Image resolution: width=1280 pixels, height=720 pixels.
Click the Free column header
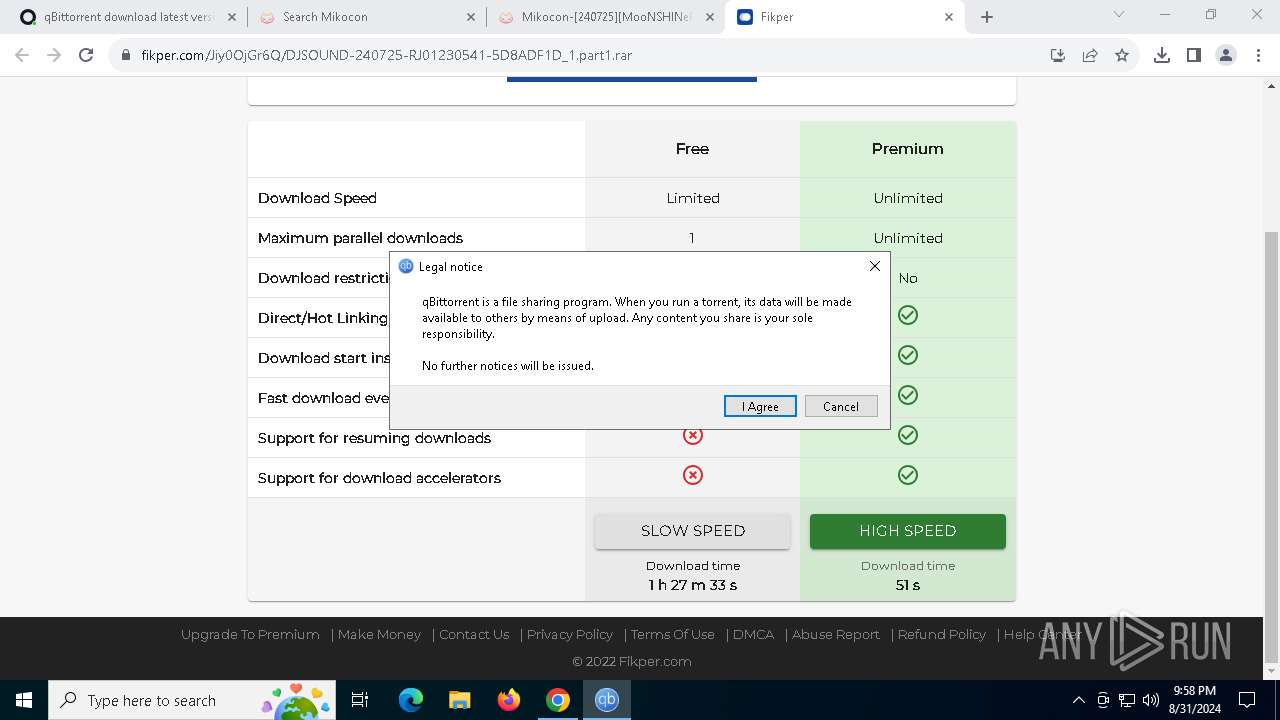click(x=692, y=149)
